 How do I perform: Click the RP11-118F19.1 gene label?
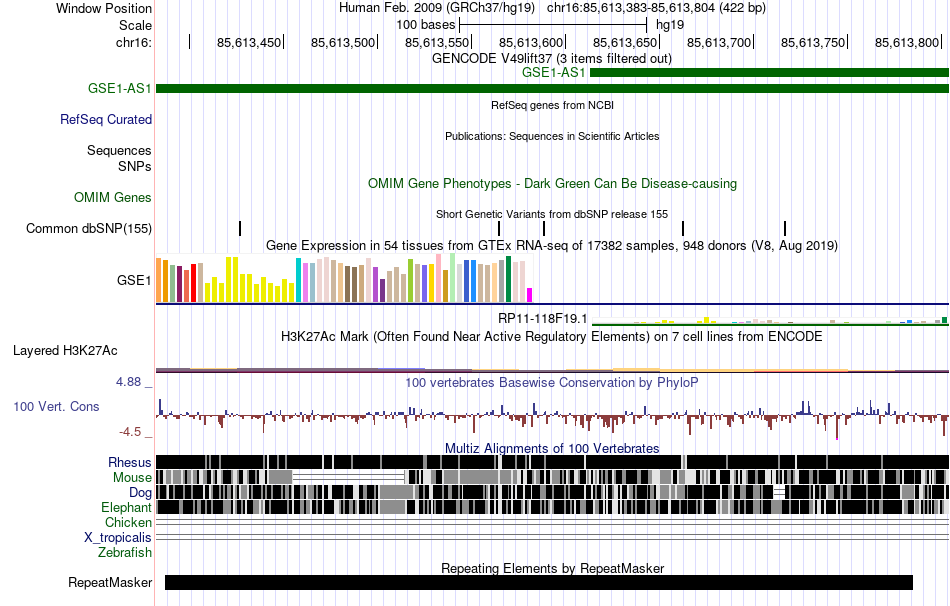coord(542,319)
